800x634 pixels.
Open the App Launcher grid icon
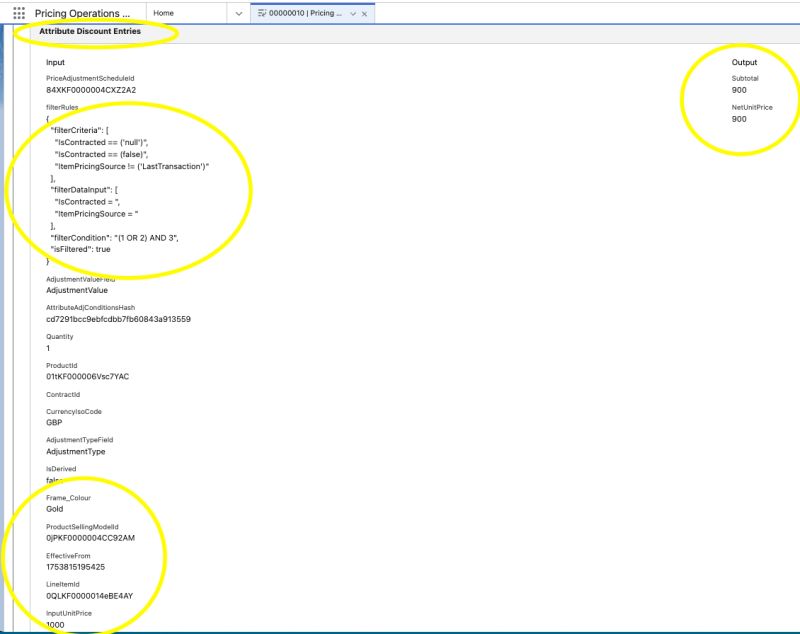click(x=18, y=13)
